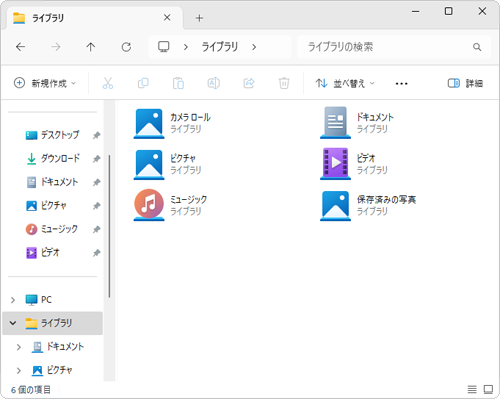The width and height of the screenshot is (500, 399).
Task: Collapse the ライブラリ tree node
Action: pyautogui.click(x=13, y=323)
